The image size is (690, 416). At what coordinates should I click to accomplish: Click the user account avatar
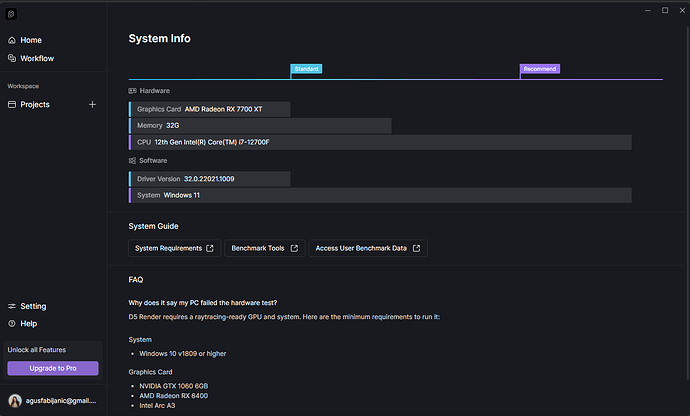[x=14, y=400]
